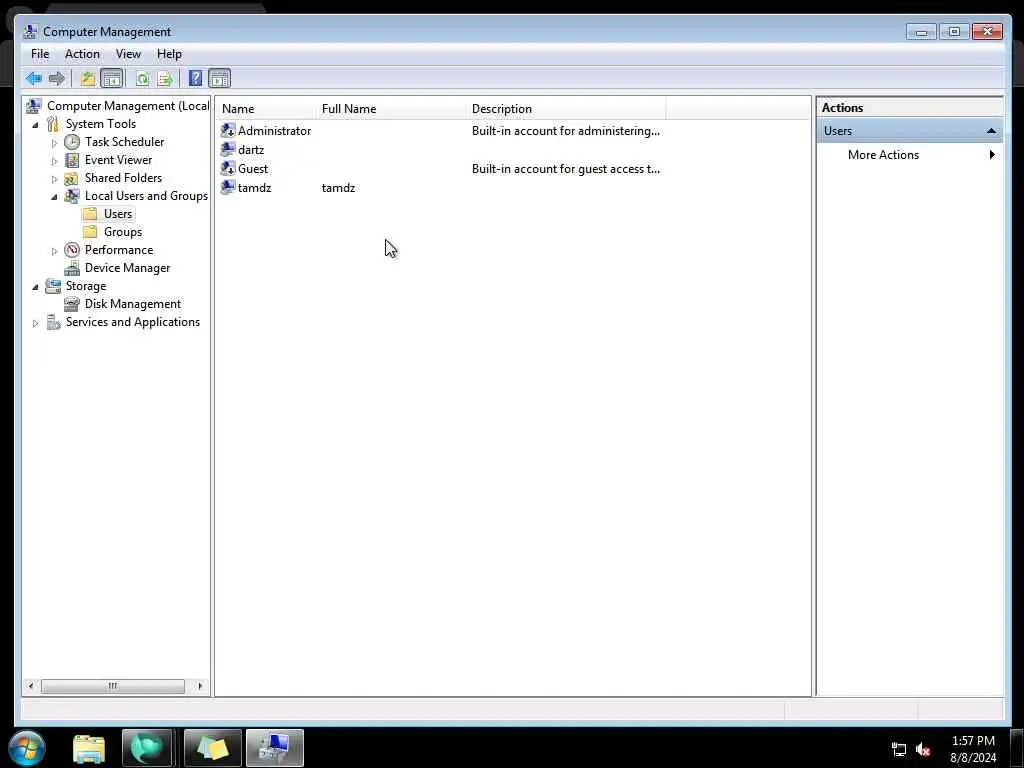The height and width of the screenshot is (768, 1024).
Task: Expand Services and Applications node arrow
Action: (35, 323)
